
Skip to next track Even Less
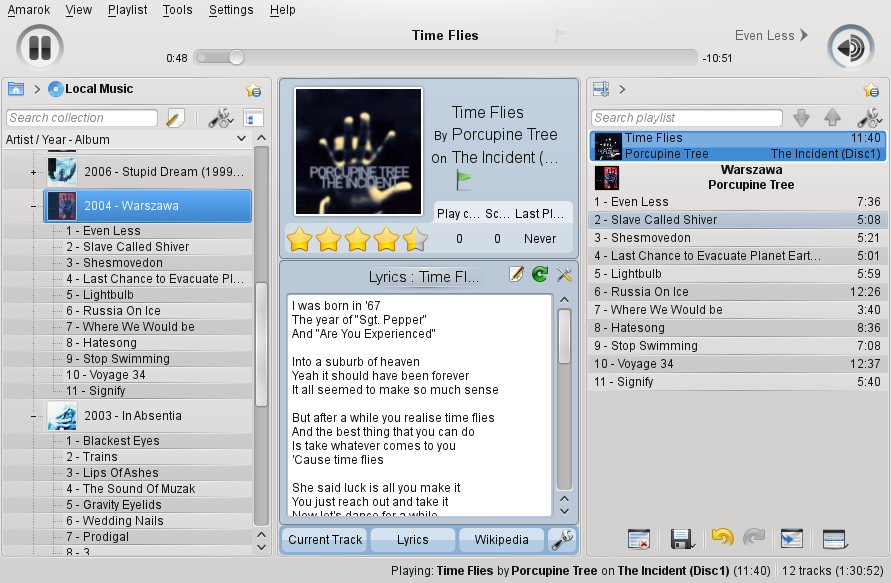(x=771, y=35)
